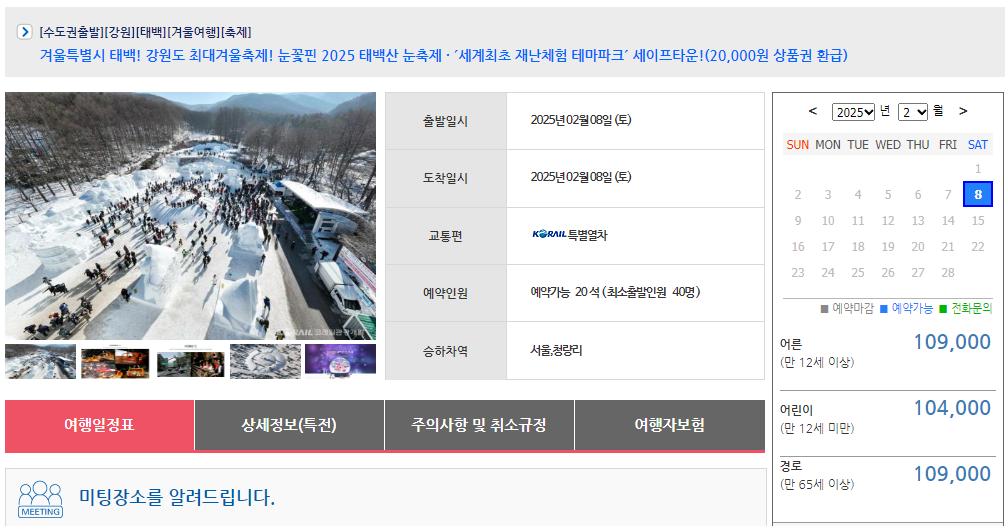Click calendar date 23

798,273
